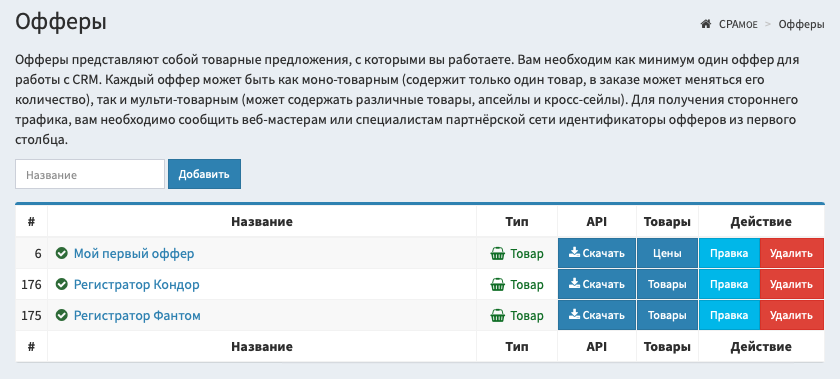Click green check icon beside Мой первый оффер
This screenshot has height=379, width=840.
tap(62, 254)
